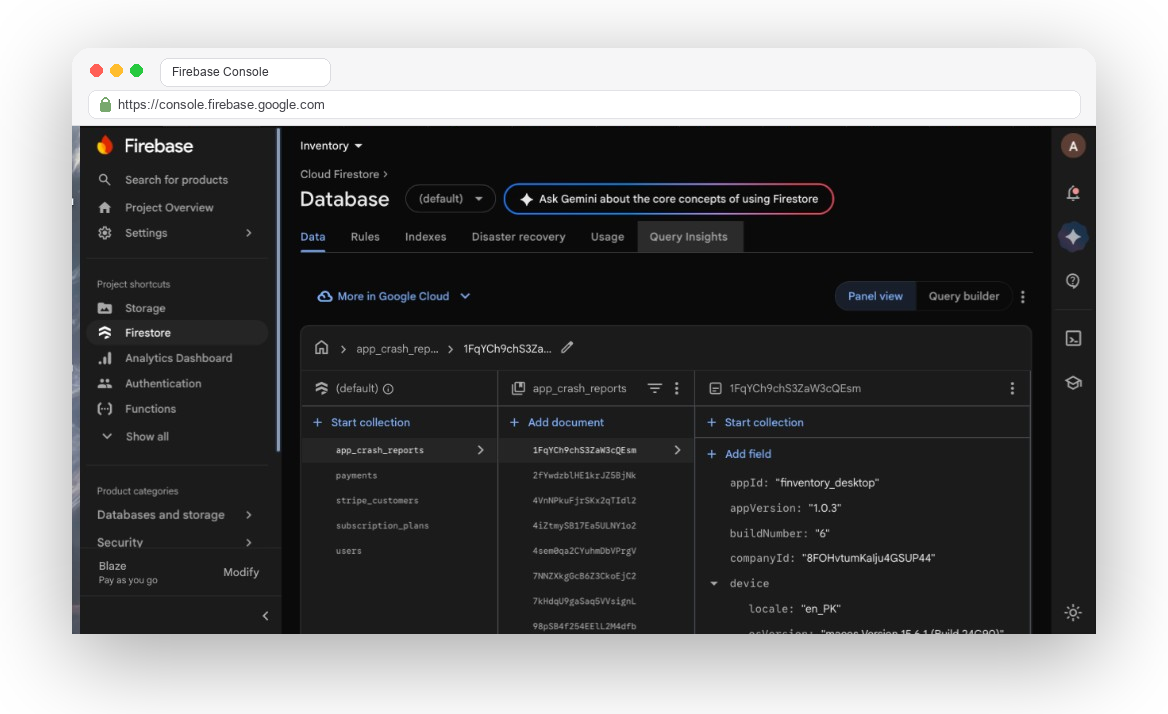Expand More in Google Cloud menu
Image resolution: width=1168 pixels, height=714 pixels.
395,296
